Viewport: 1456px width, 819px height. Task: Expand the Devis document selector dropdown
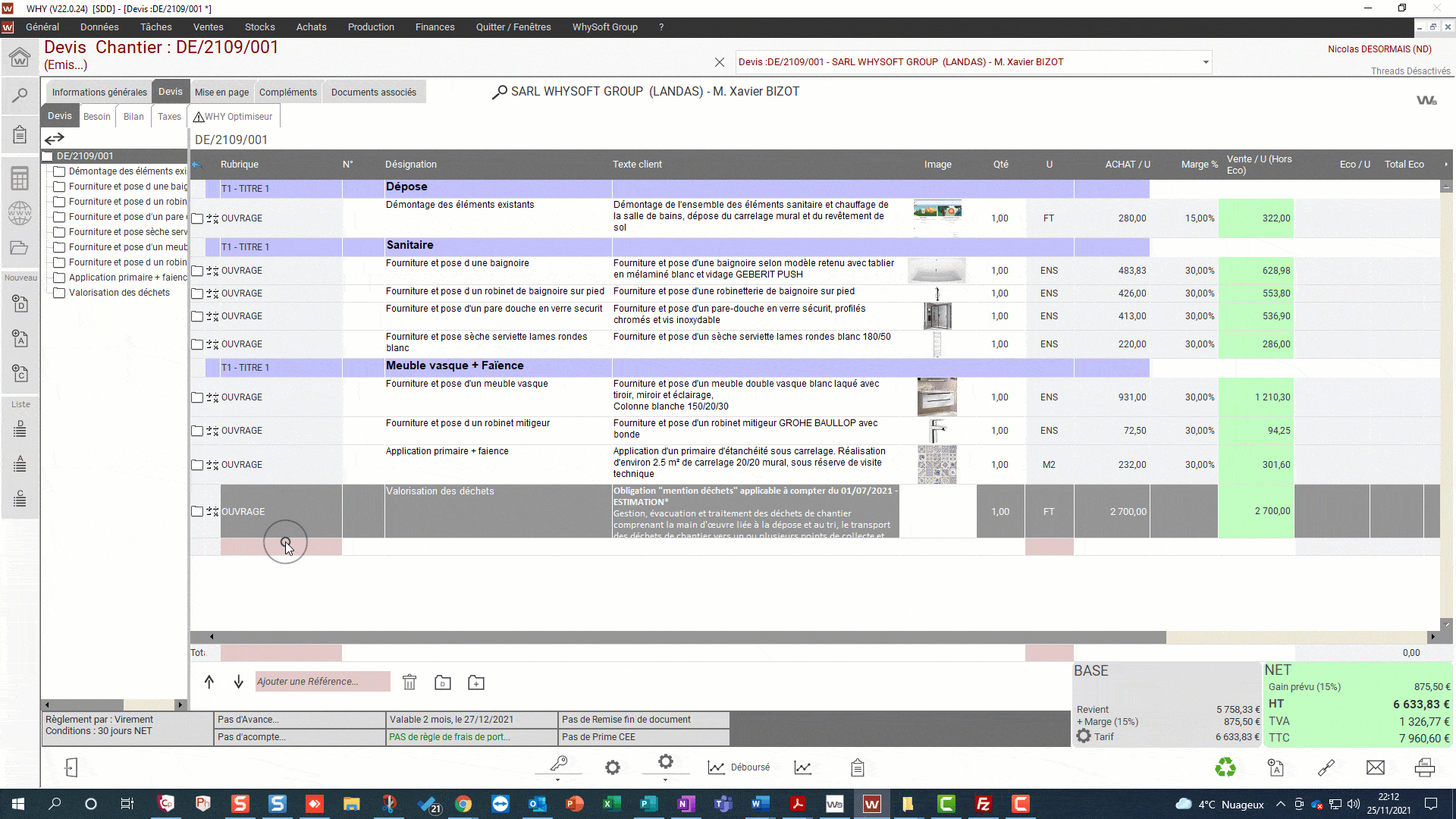click(x=1205, y=62)
